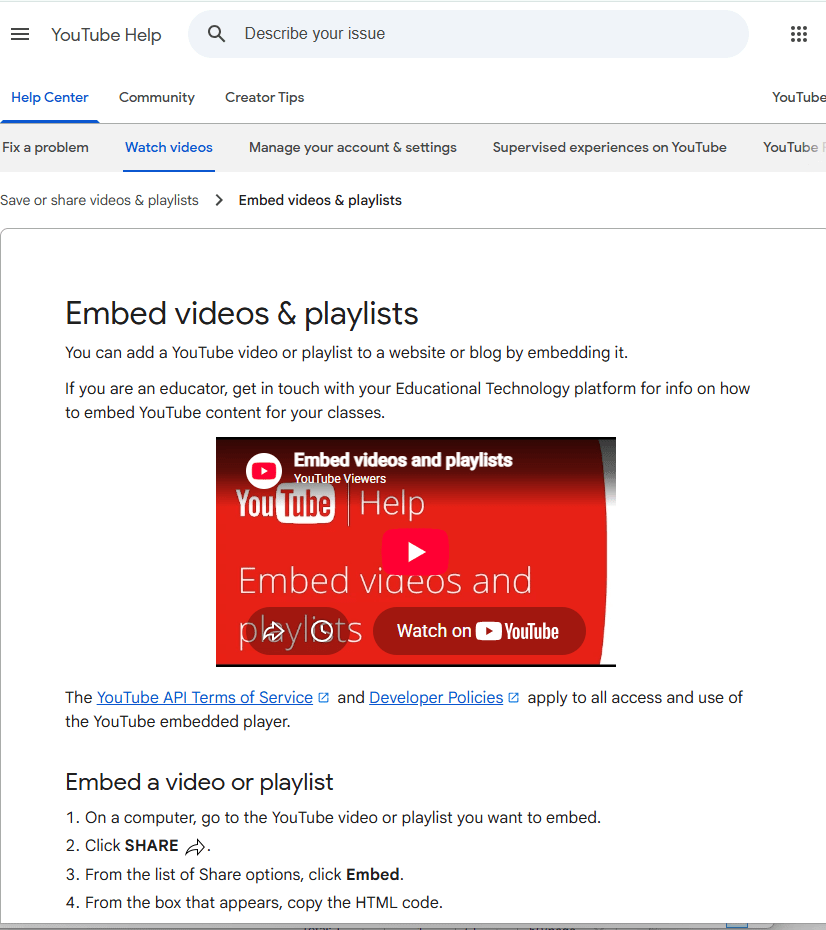
Task: Click the SHARE arrow icon in step 2
Action: tap(195, 847)
